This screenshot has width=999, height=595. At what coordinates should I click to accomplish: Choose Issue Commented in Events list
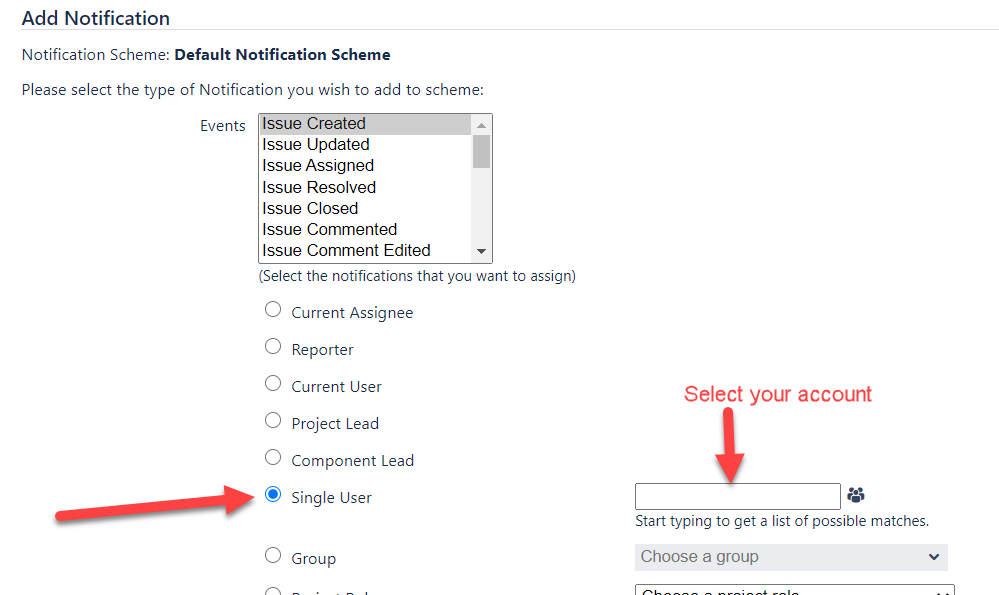pyautogui.click(x=365, y=229)
